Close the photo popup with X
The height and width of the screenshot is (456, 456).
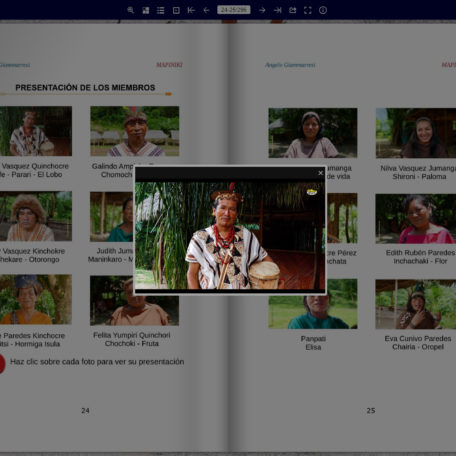click(x=321, y=173)
